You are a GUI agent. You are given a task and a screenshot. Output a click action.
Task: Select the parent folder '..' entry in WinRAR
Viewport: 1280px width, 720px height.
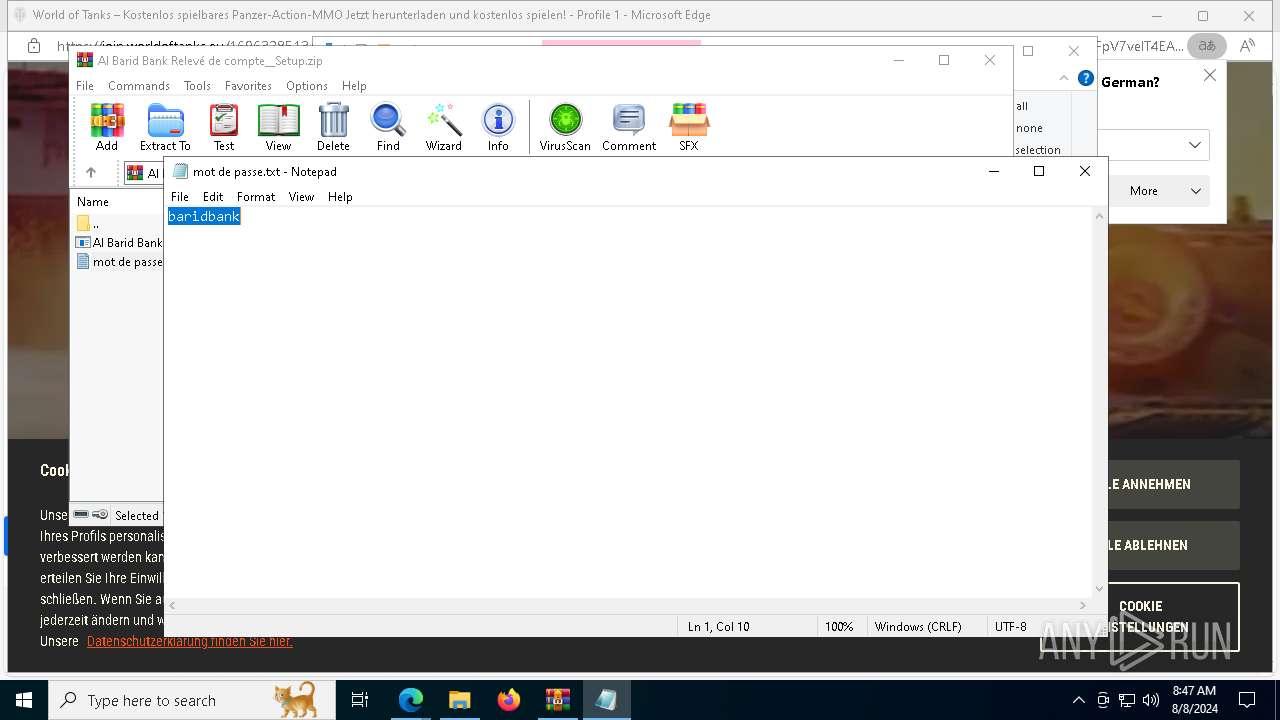coord(90,223)
